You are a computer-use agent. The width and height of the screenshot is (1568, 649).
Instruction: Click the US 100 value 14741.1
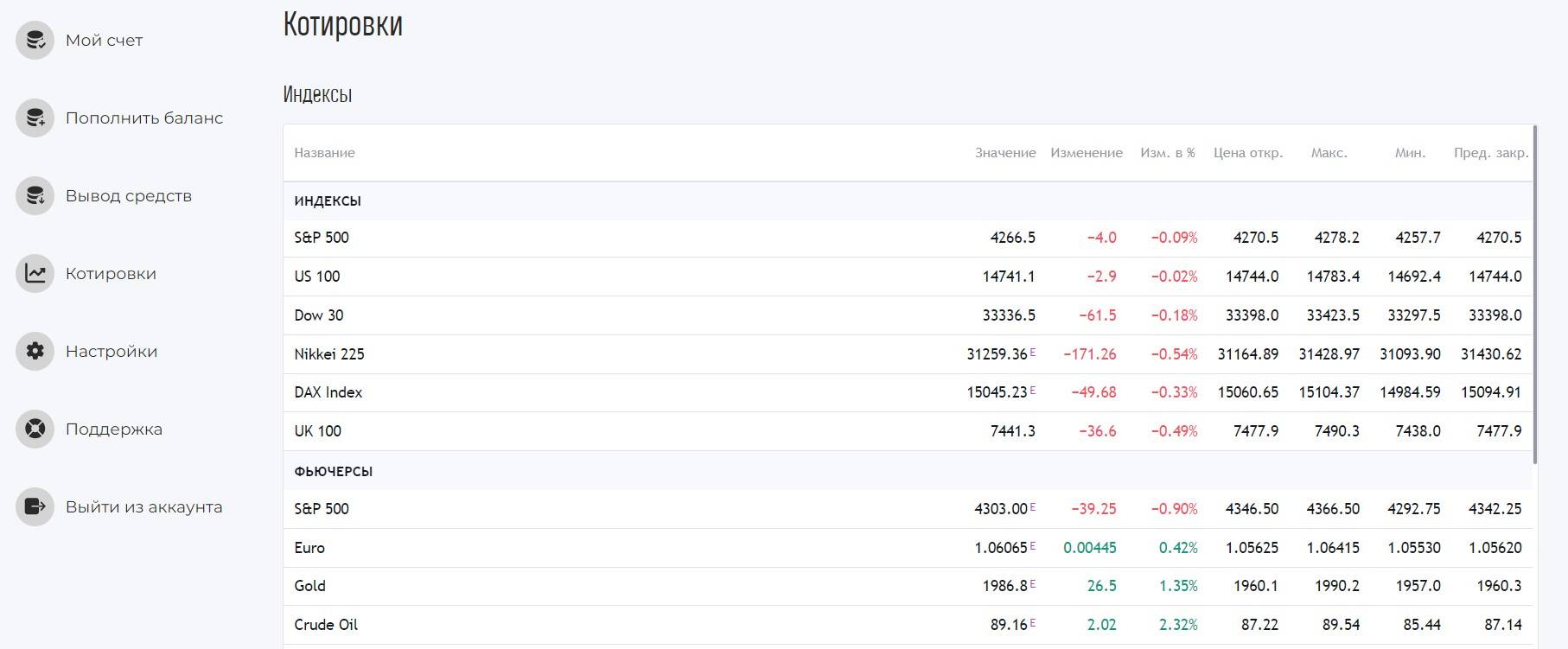pos(1009,277)
